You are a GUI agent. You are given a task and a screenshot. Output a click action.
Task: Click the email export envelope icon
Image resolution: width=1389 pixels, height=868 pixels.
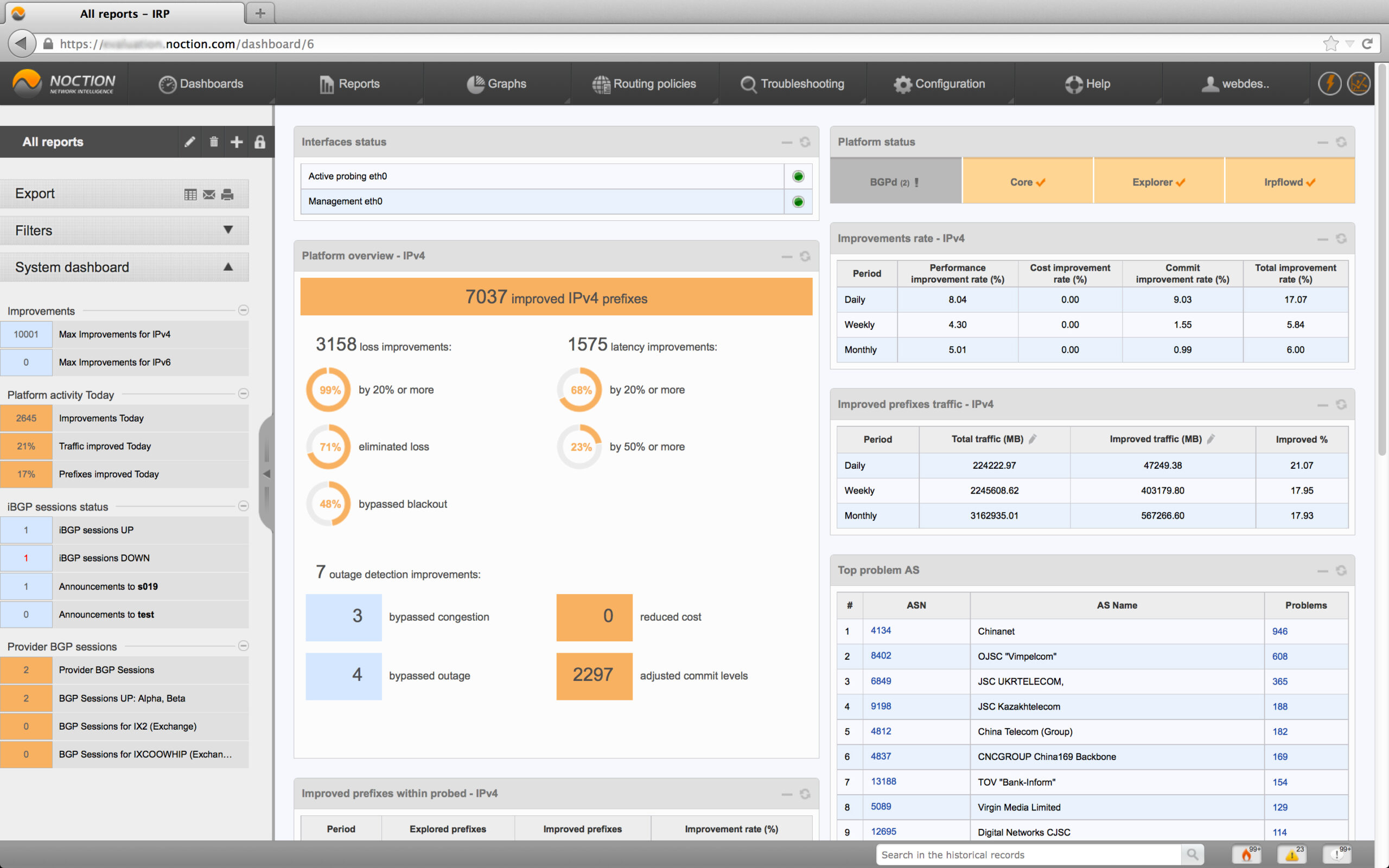(209, 195)
